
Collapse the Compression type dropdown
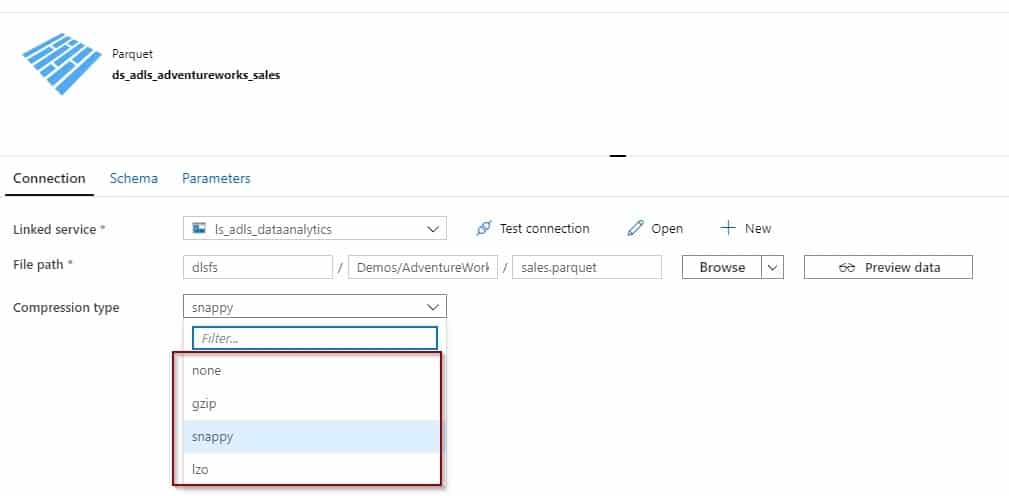point(432,308)
